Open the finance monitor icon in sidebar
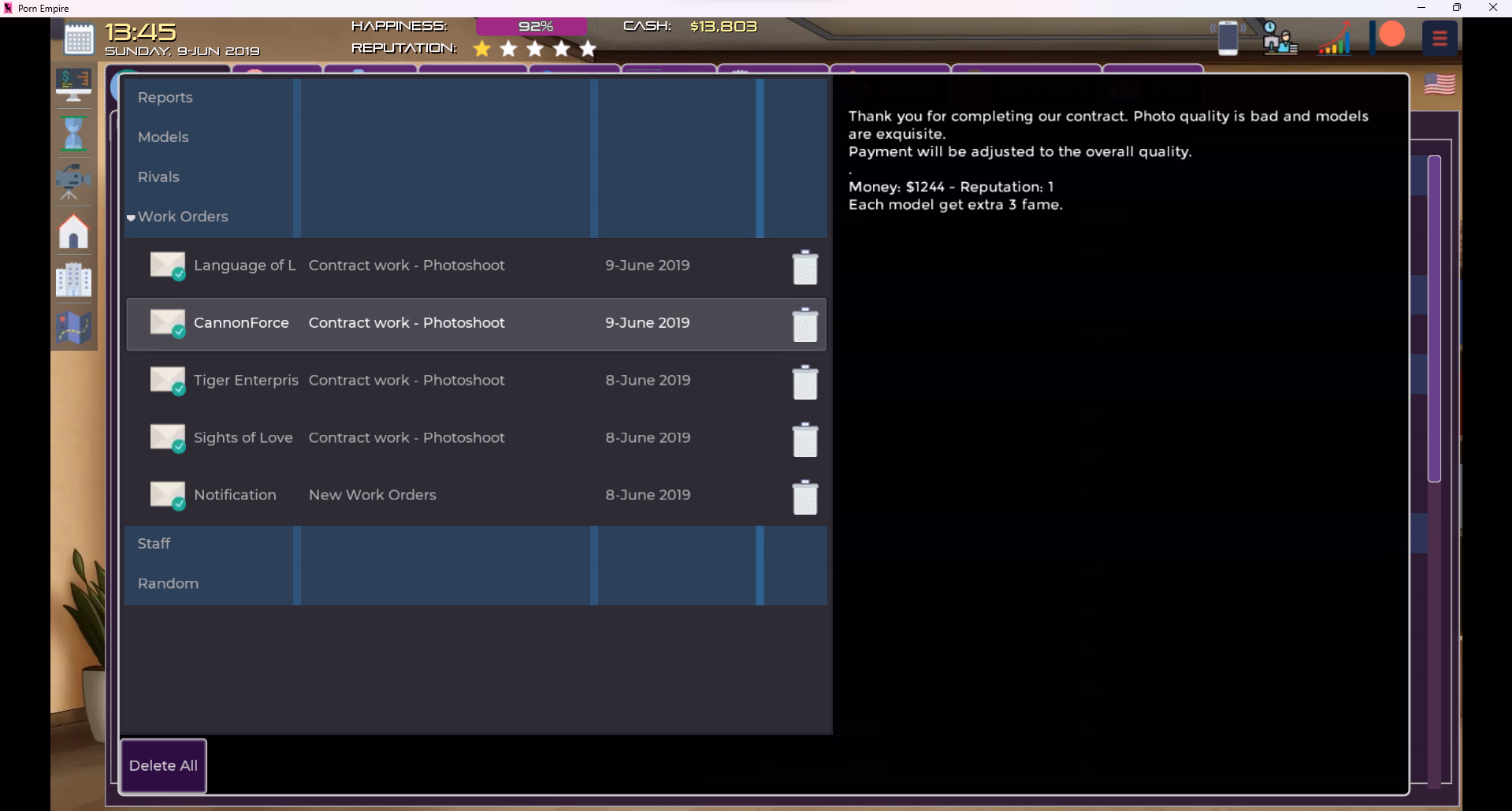 point(73,85)
